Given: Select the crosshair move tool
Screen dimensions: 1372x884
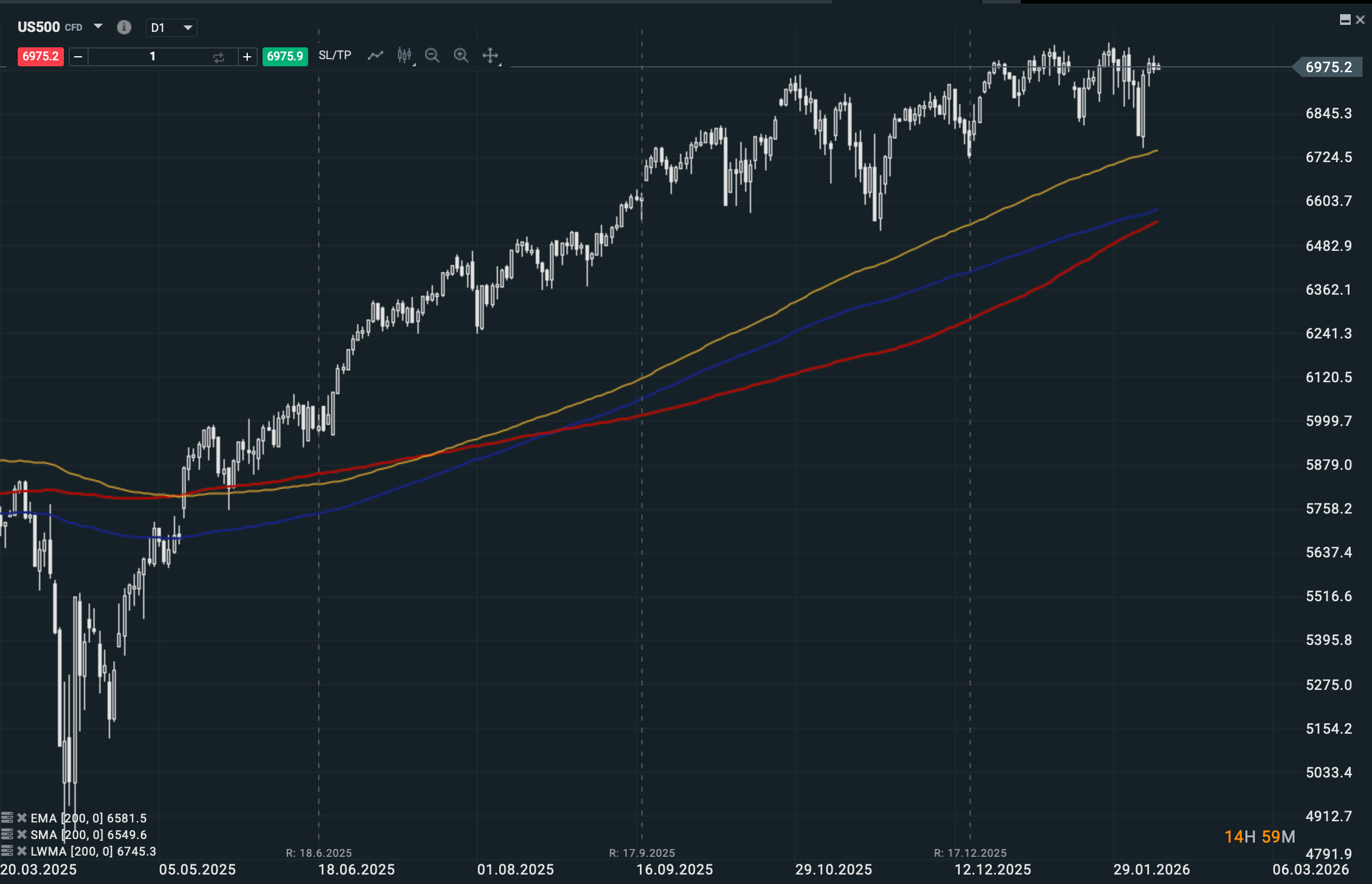Looking at the screenshot, I should click(490, 56).
